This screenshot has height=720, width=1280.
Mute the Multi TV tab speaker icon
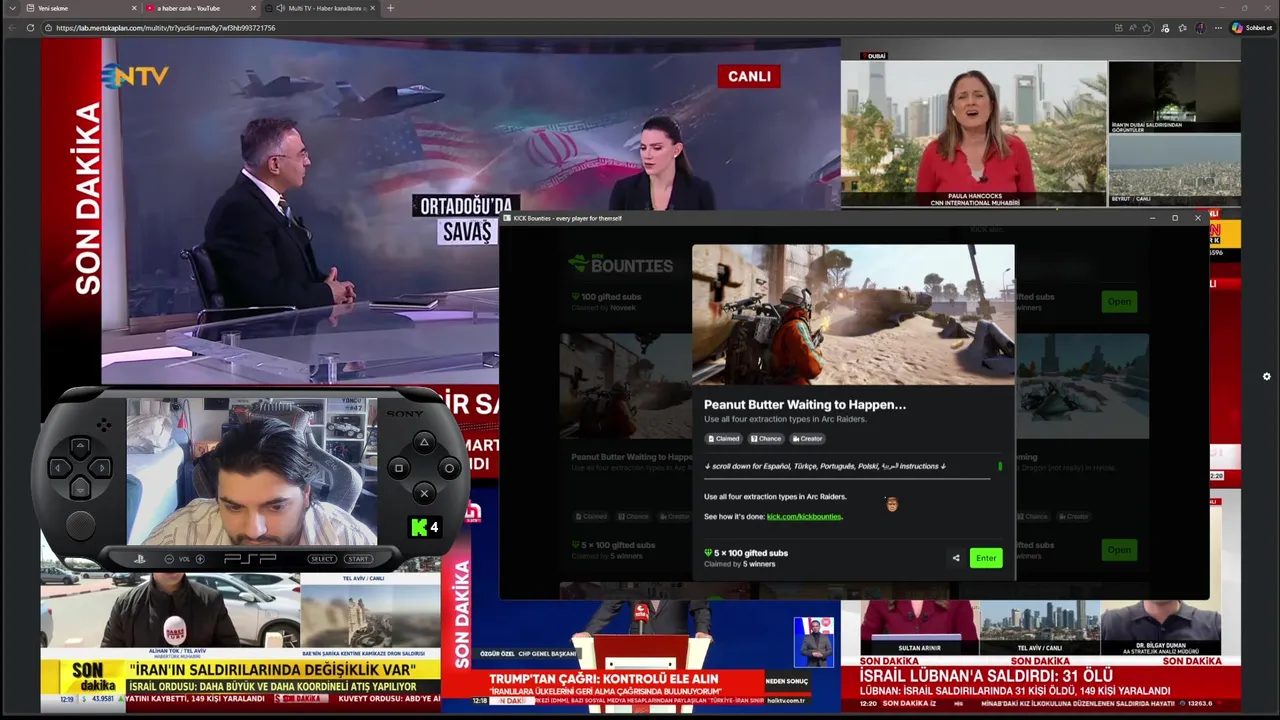click(x=281, y=8)
